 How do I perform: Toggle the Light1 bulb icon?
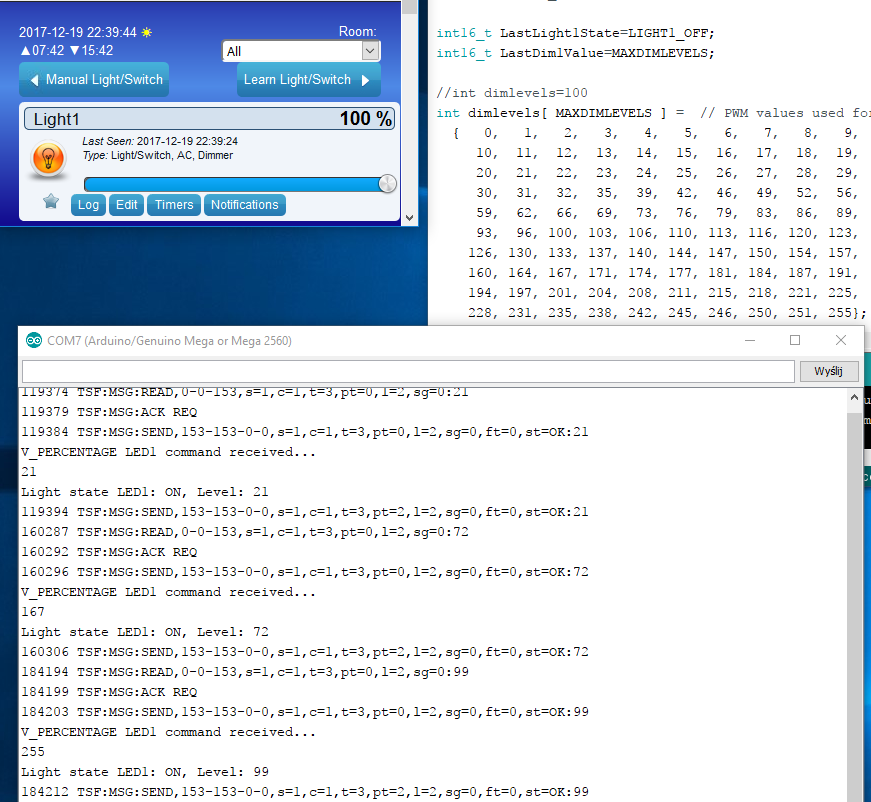pyautogui.click(x=48, y=160)
